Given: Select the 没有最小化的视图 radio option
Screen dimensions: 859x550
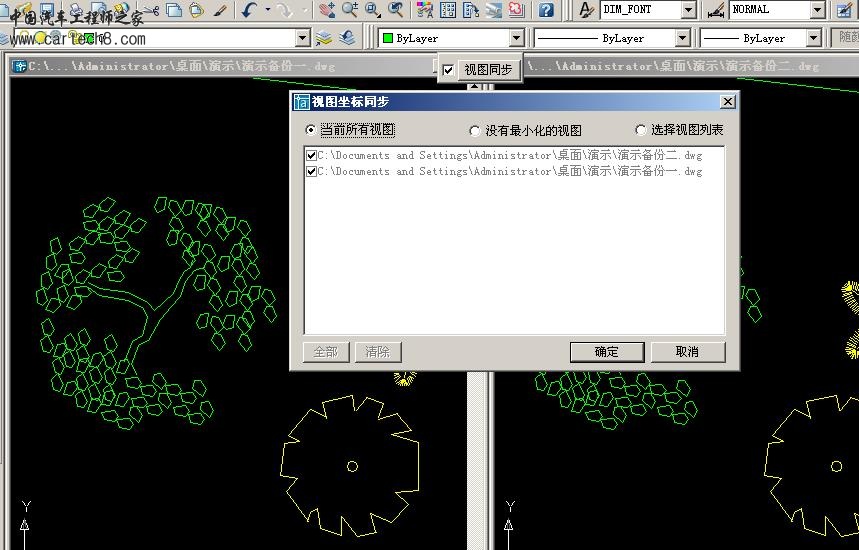Looking at the screenshot, I should tap(474, 130).
